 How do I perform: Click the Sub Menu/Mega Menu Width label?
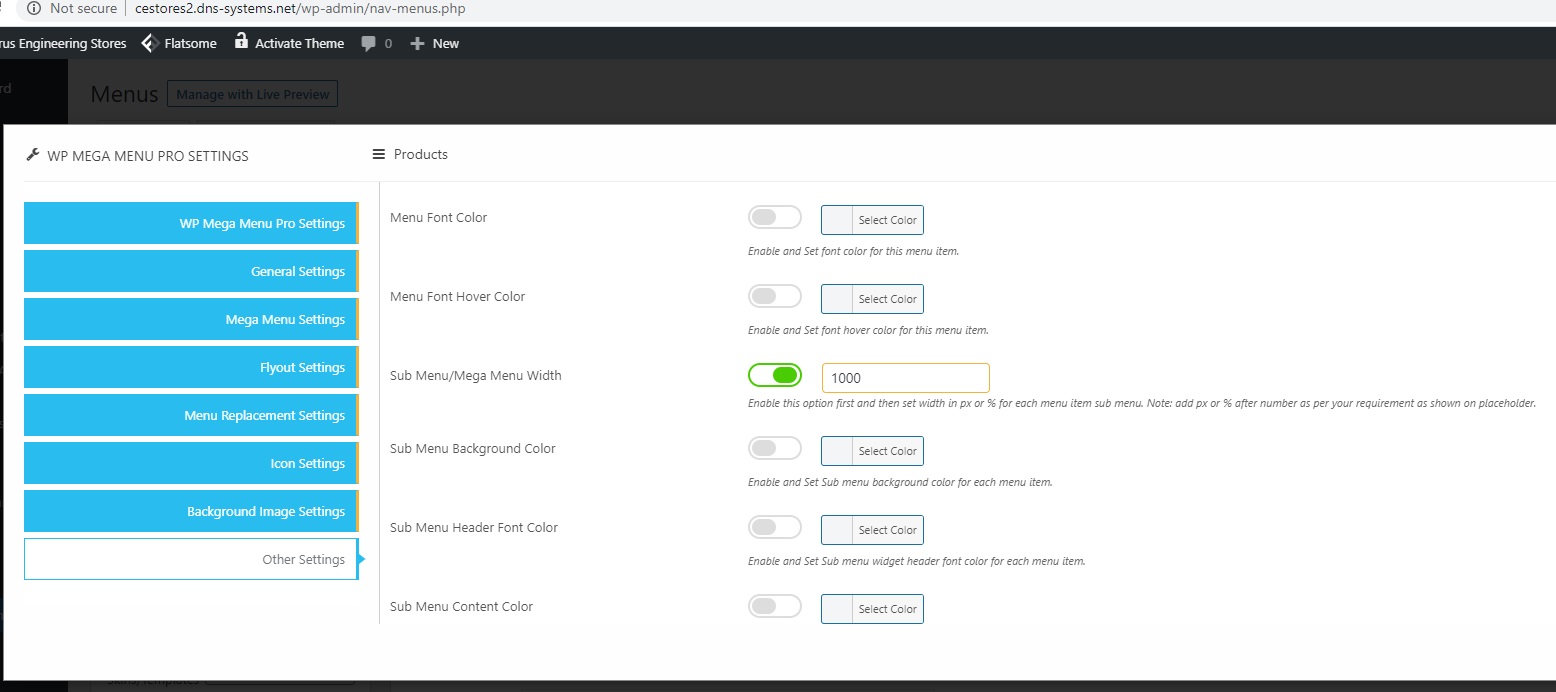point(476,376)
